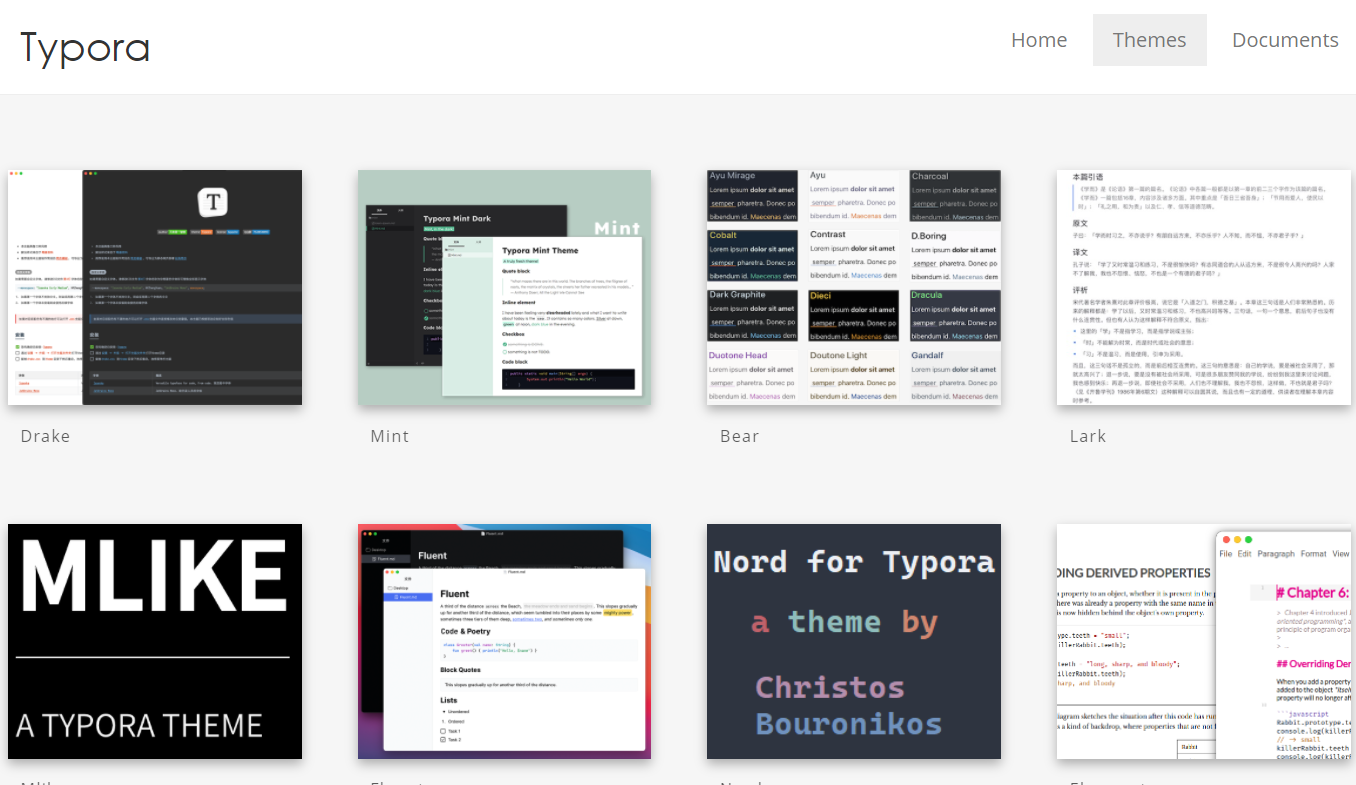Image resolution: width=1356 pixels, height=785 pixels.
Task: Open the Bear theme preview image
Action: [854, 288]
